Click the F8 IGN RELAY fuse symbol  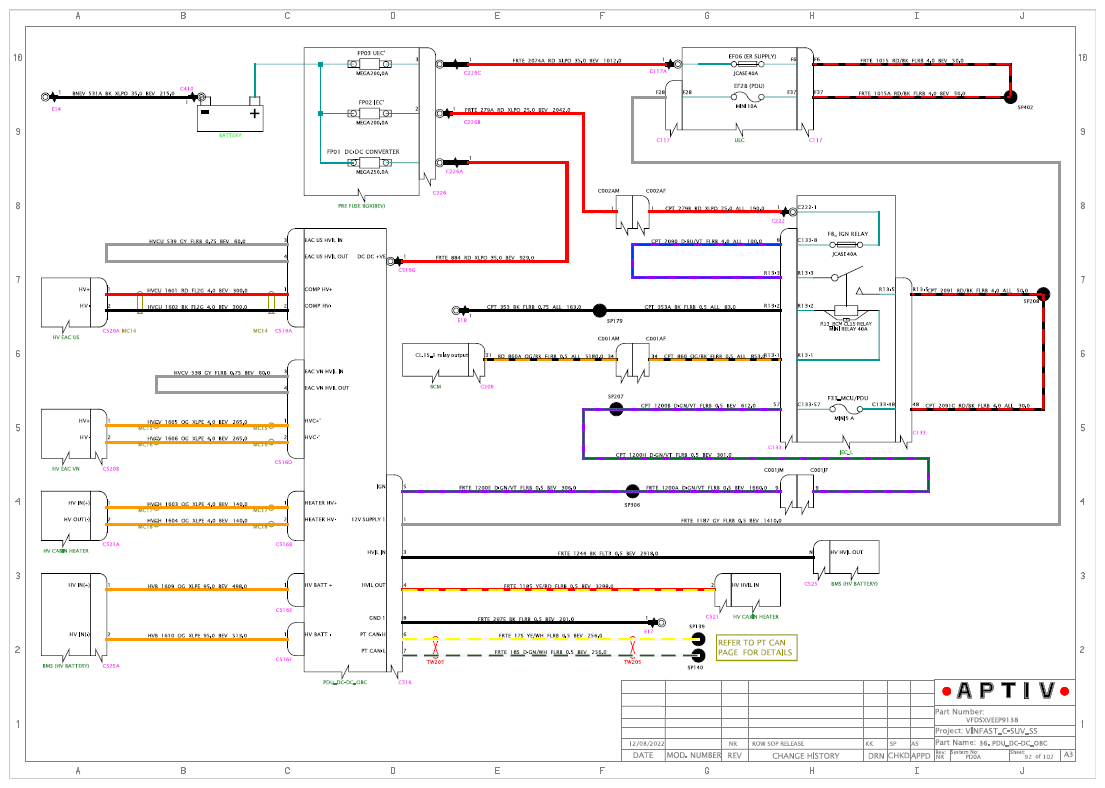click(x=844, y=245)
